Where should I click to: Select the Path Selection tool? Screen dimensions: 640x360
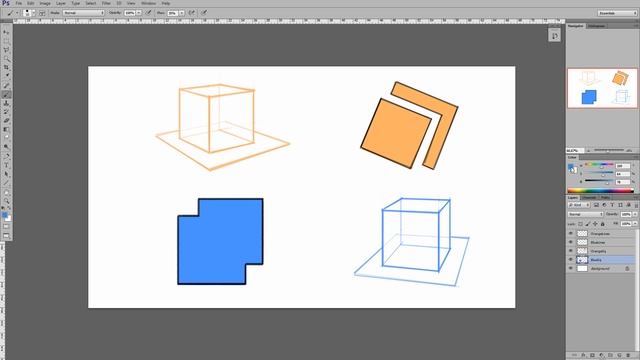6,174
